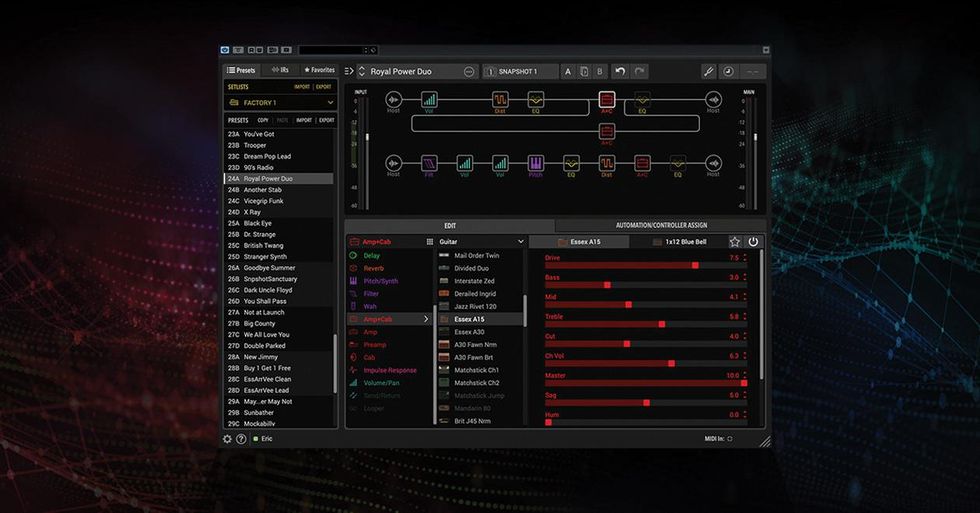Open the wrench preferences tool

pyautogui.click(x=708, y=71)
